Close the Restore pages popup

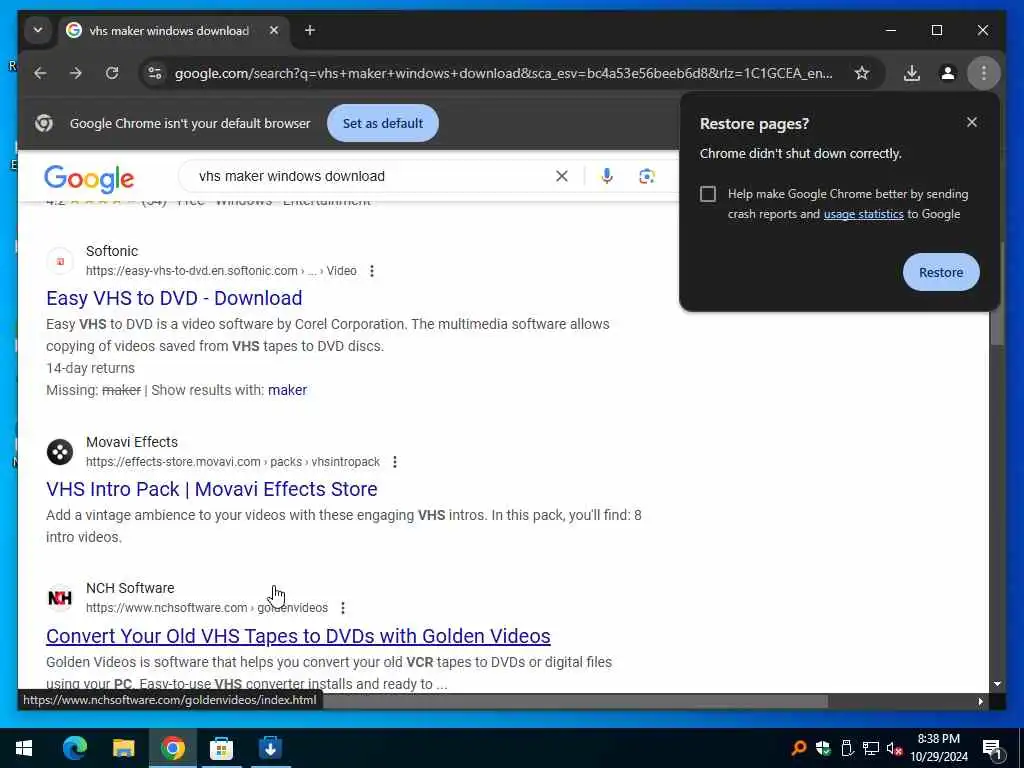point(972,122)
